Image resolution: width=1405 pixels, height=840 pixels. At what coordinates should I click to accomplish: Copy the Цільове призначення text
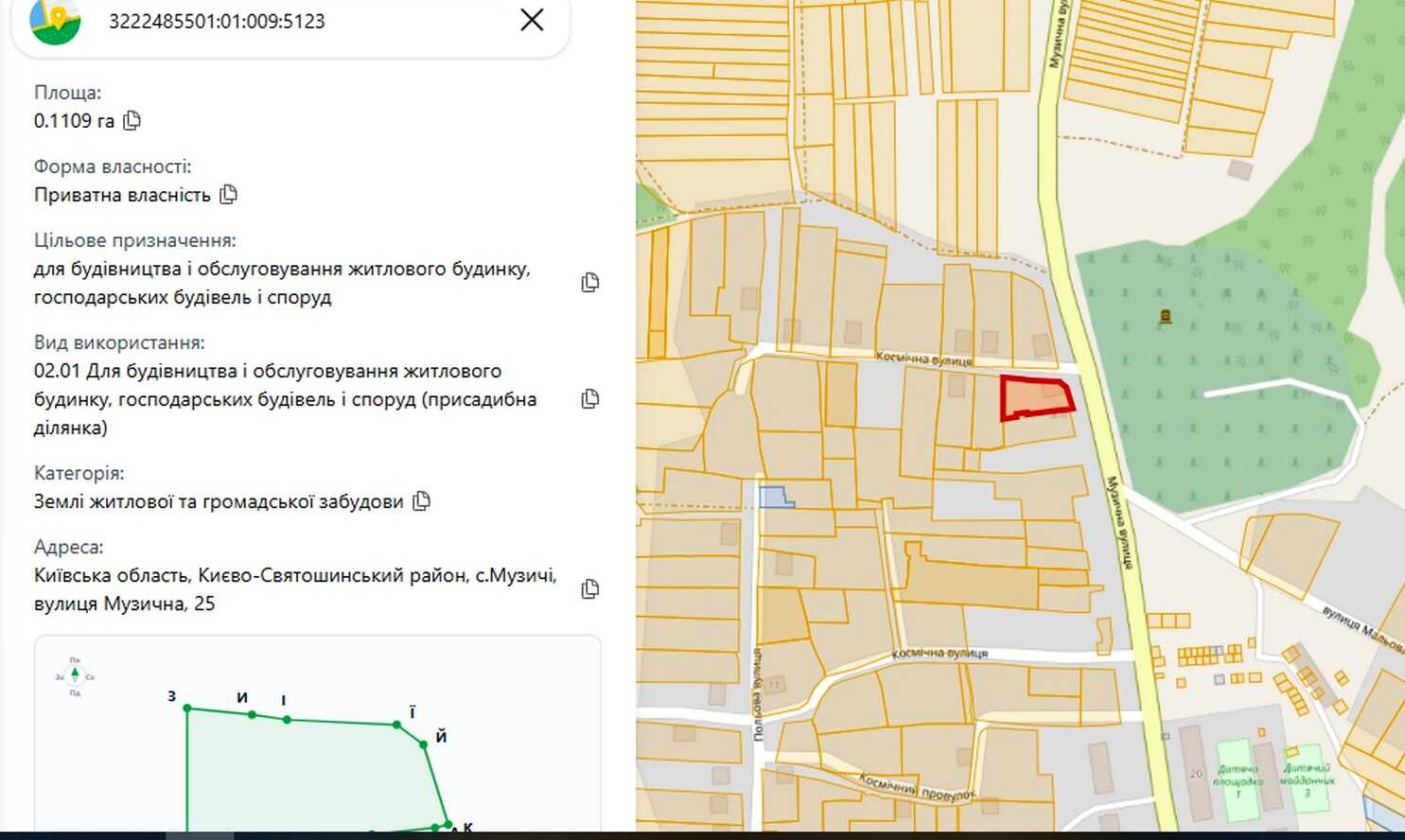pyautogui.click(x=590, y=282)
